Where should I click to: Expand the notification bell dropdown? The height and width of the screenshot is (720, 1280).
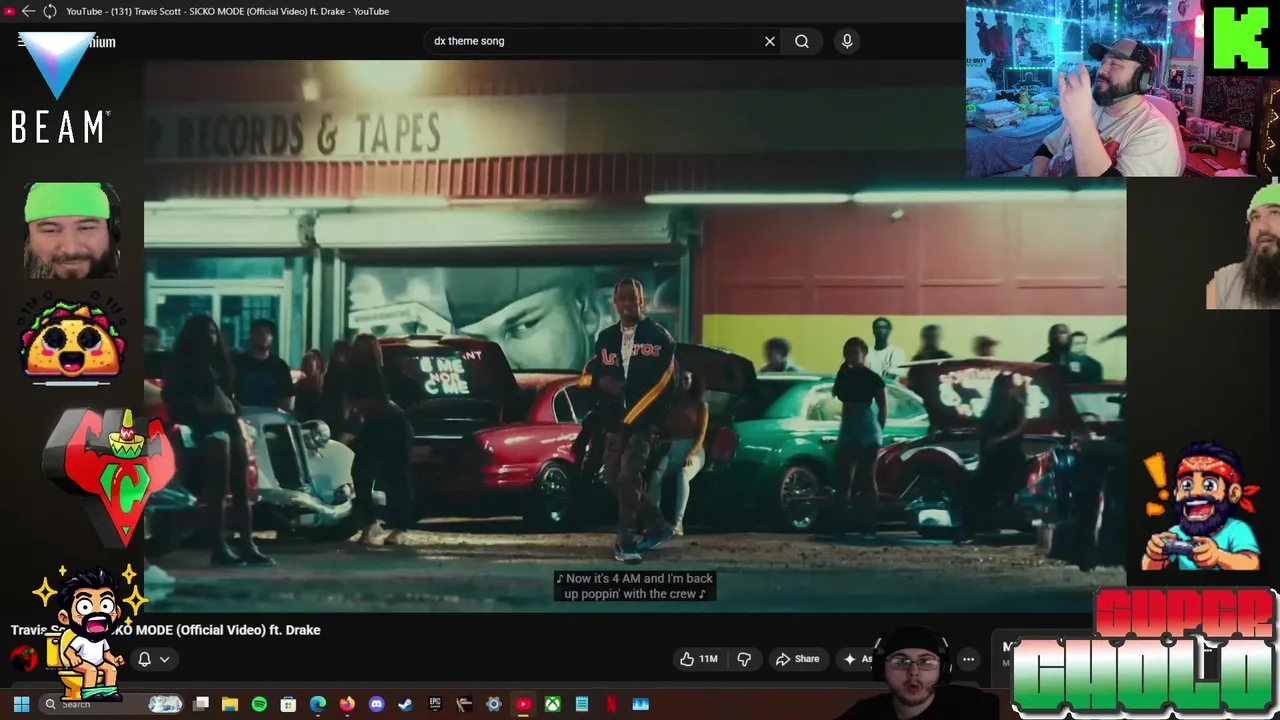click(153, 659)
